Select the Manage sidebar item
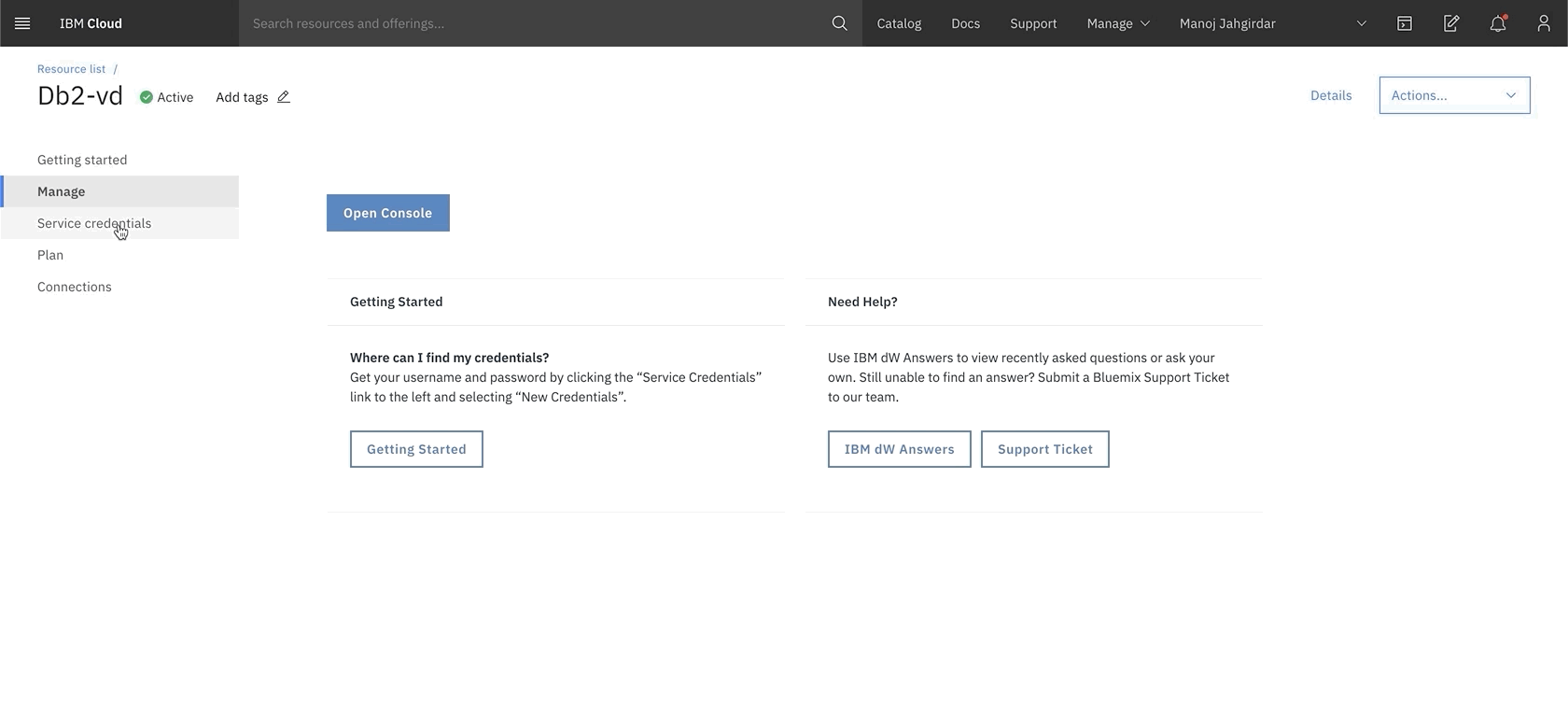This screenshot has width=1568, height=704. point(119,191)
